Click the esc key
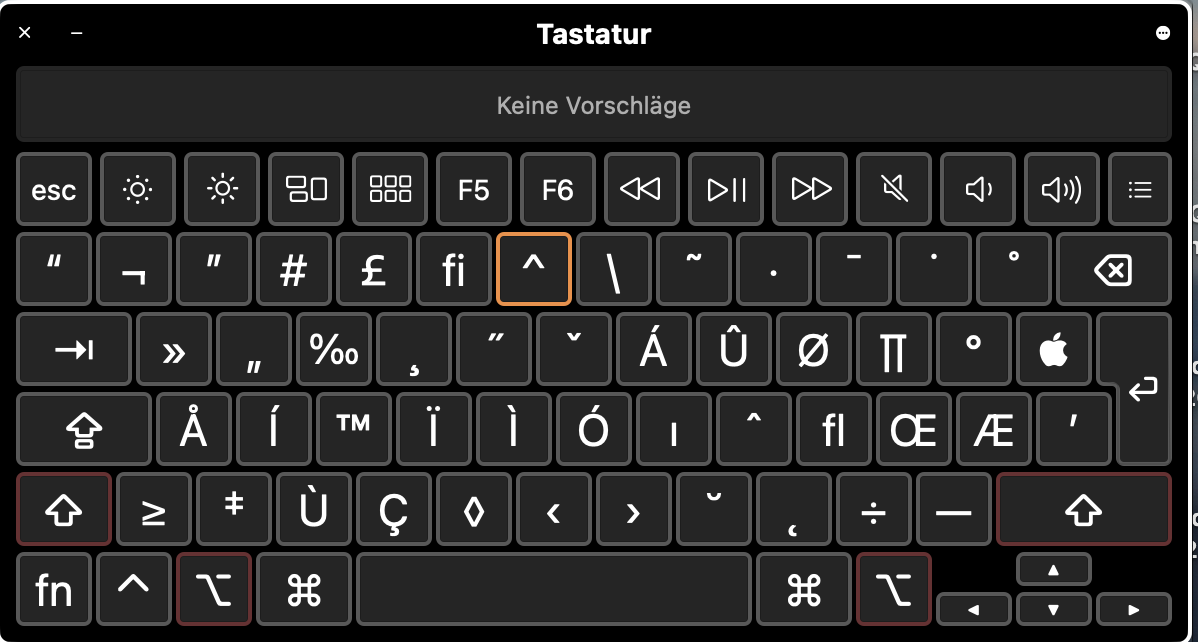 click(x=53, y=189)
